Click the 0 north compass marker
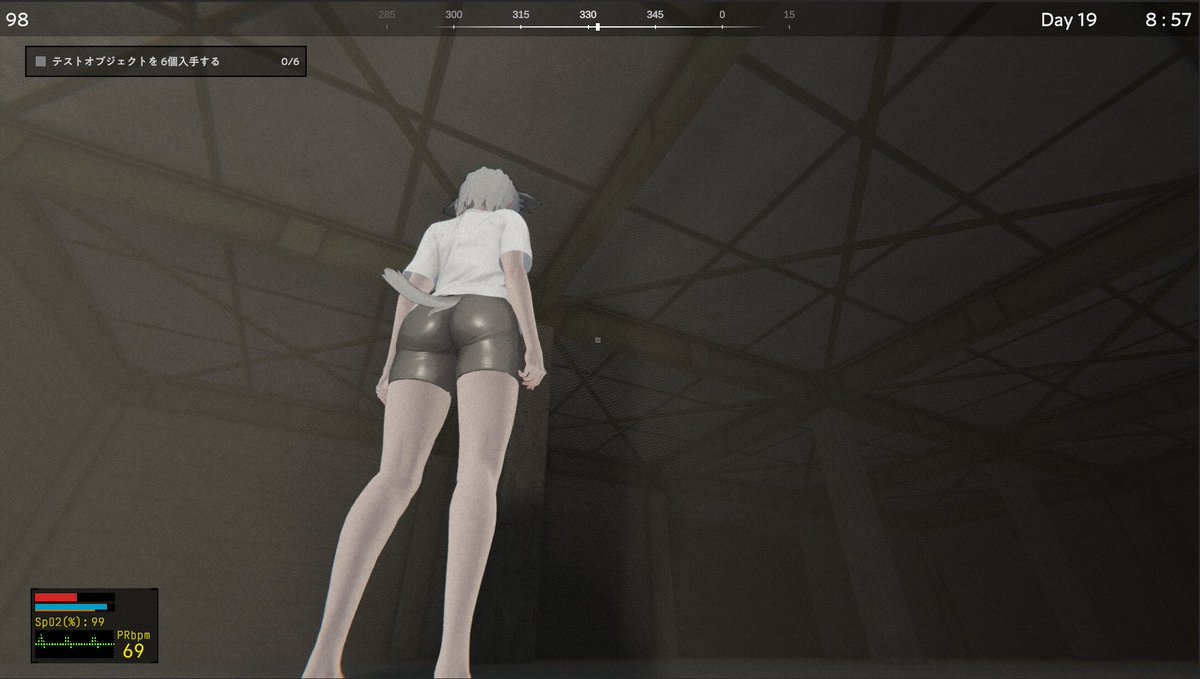The height and width of the screenshot is (679, 1200). coord(721,14)
